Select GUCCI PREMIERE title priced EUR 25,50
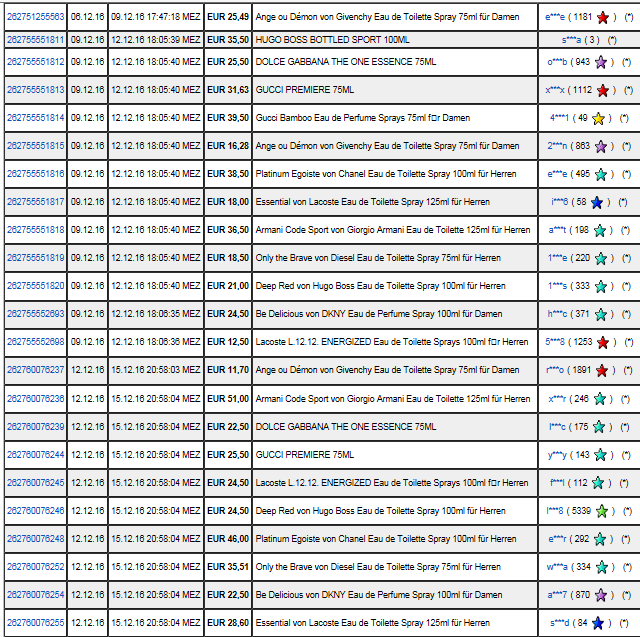Image resolution: width=640 pixels, height=637 pixels. coord(304,455)
